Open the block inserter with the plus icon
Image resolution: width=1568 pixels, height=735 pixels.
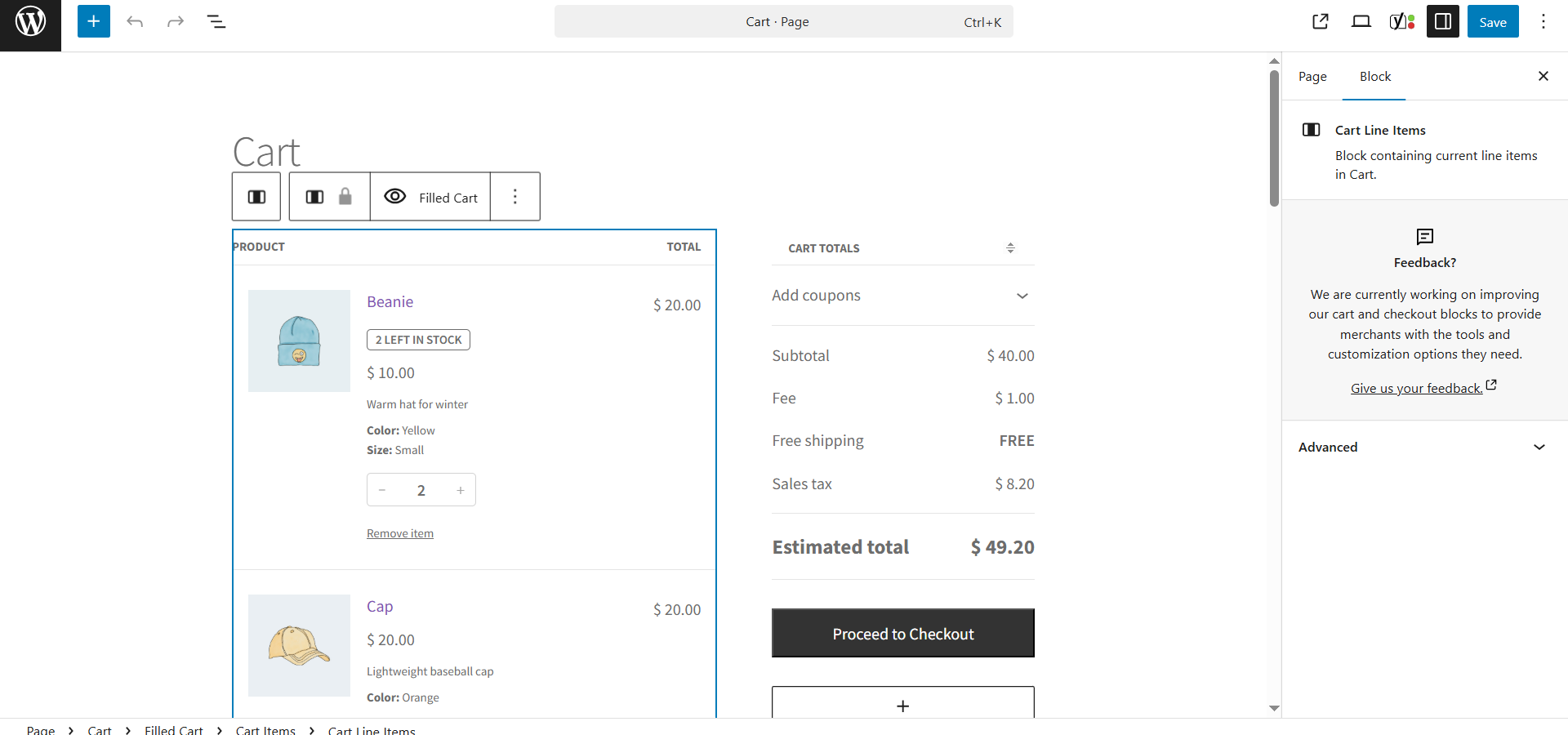tap(93, 21)
